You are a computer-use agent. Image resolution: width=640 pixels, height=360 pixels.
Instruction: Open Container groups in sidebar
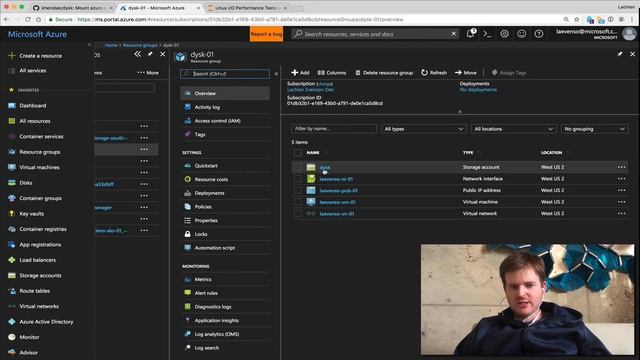(x=40, y=198)
